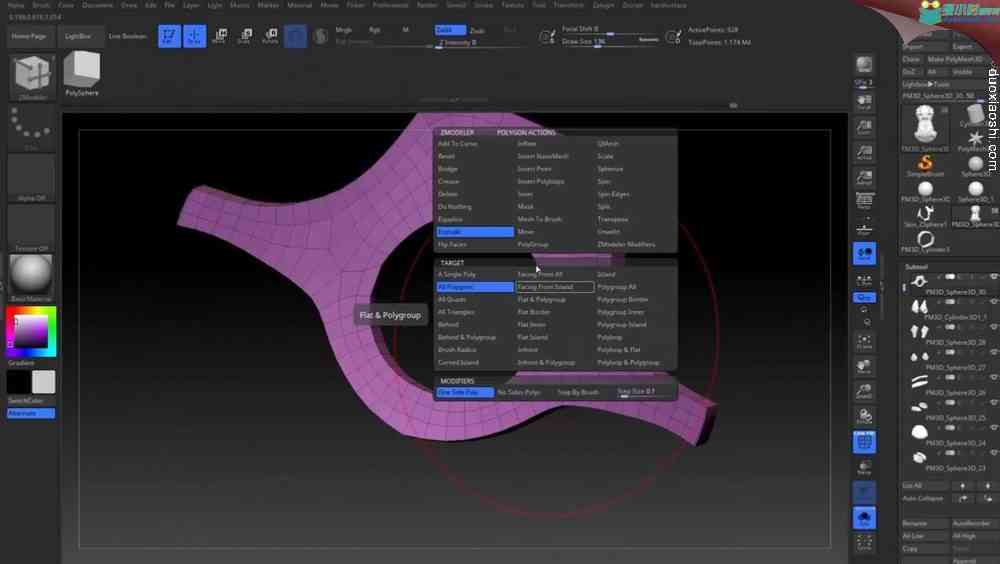Image resolution: width=1000 pixels, height=564 pixels.
Task: Click the Auto Collapse subtool option
Action: [922, 498]
